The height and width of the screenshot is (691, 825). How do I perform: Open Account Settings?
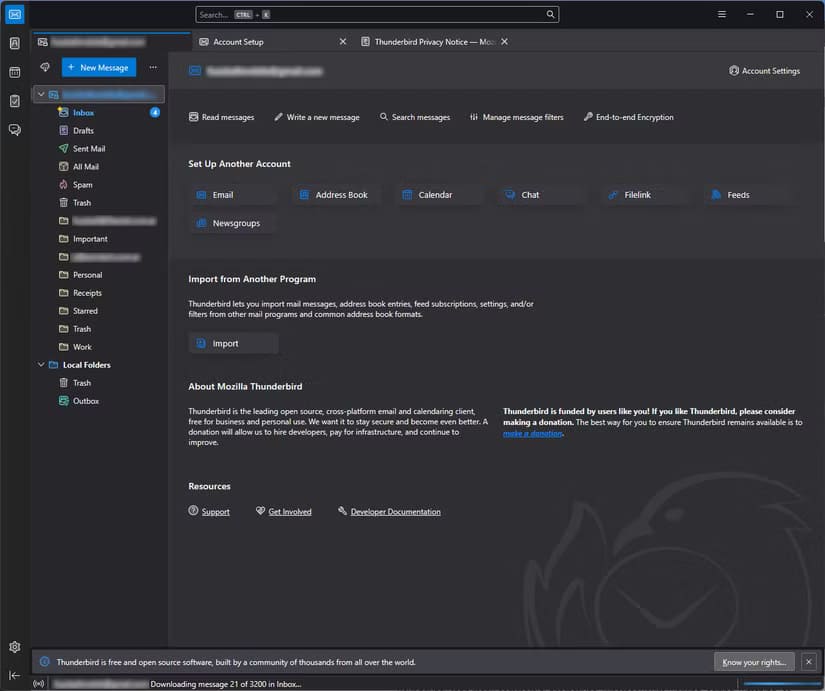coord(764,71)
